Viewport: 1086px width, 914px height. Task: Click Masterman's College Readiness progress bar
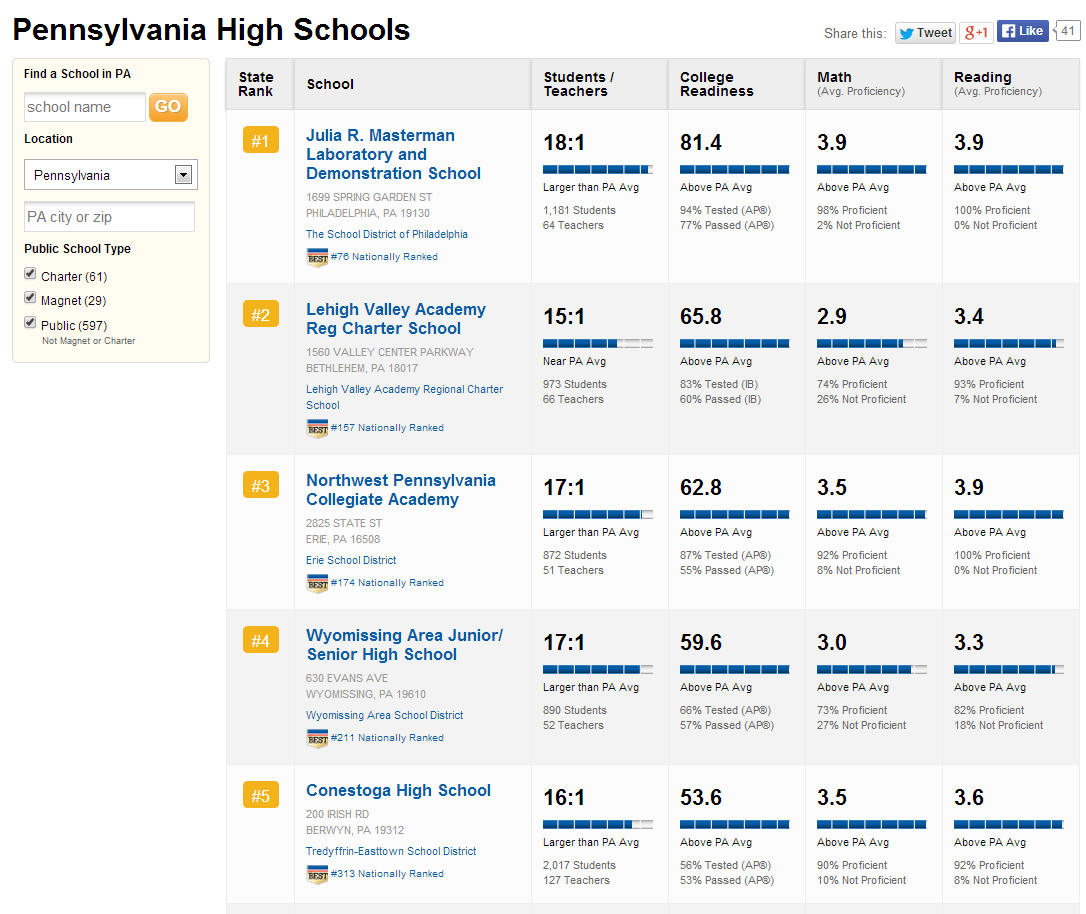pyautogui.click(x=734, y=169)
